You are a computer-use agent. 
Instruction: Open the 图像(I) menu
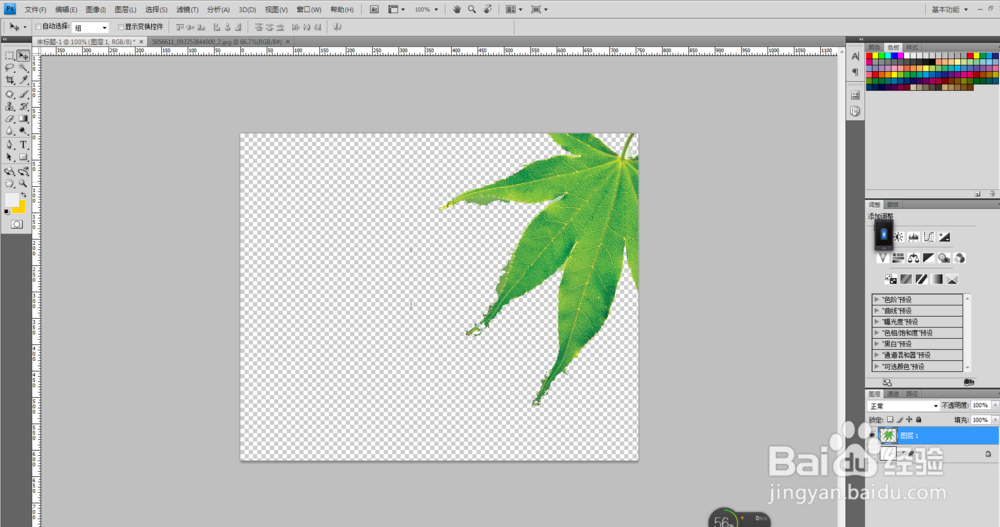96,10
